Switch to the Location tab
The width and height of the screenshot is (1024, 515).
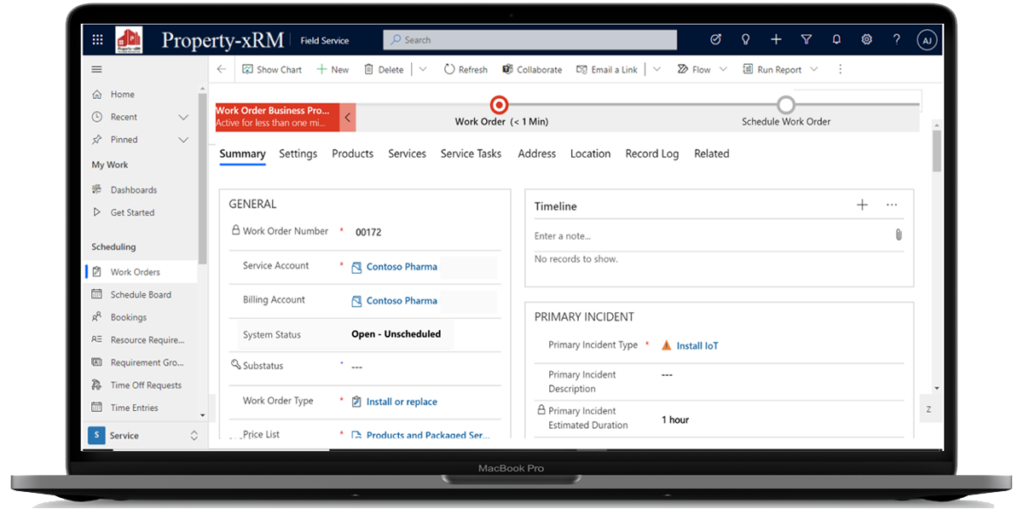coord(590,154)
